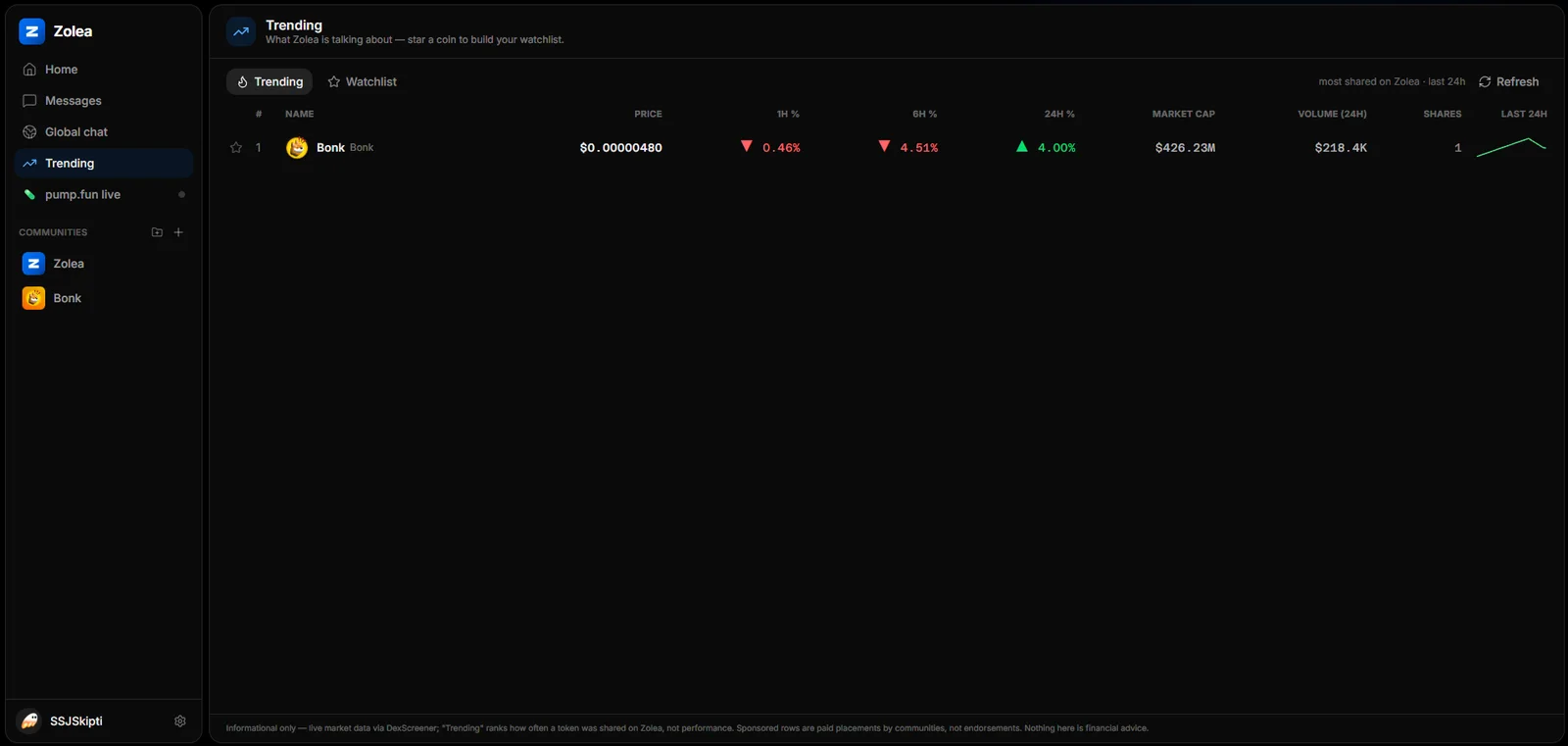Screen dimensions: 1568x746
Task: Click the SHARES column header
Action: coord(1443,115)
